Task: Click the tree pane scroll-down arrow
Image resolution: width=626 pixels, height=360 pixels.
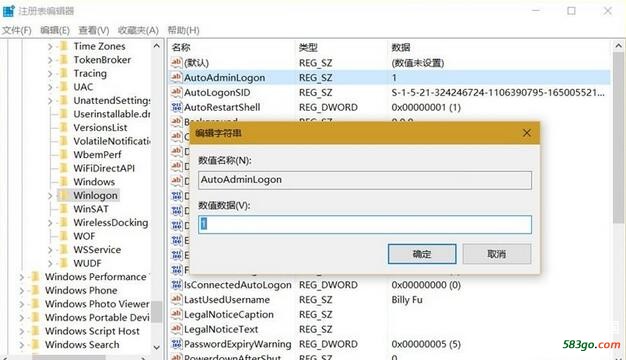Action: 157,347
